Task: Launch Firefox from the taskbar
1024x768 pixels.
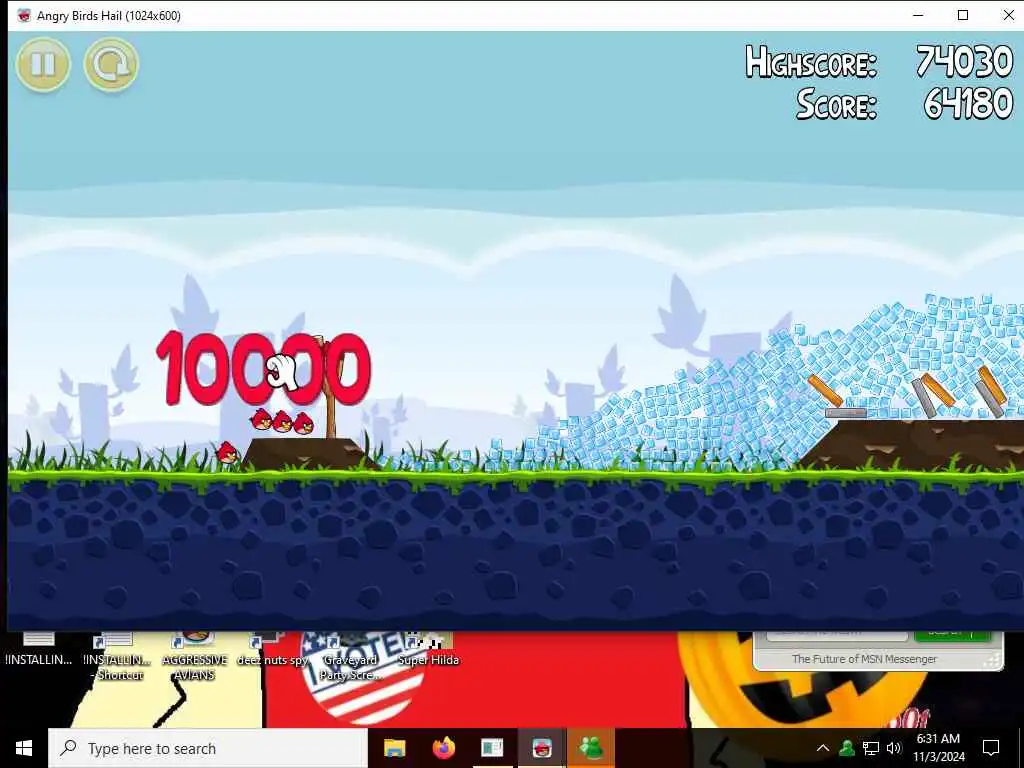Action: click(443, 748)
